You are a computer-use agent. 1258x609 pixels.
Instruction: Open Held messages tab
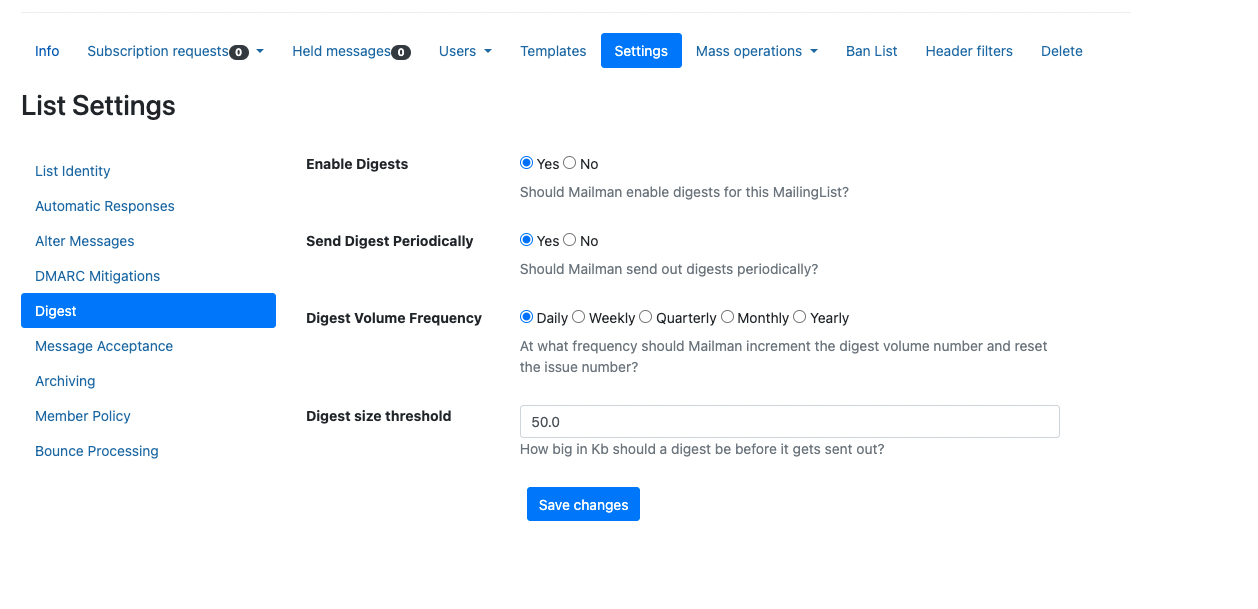point(351,51)
